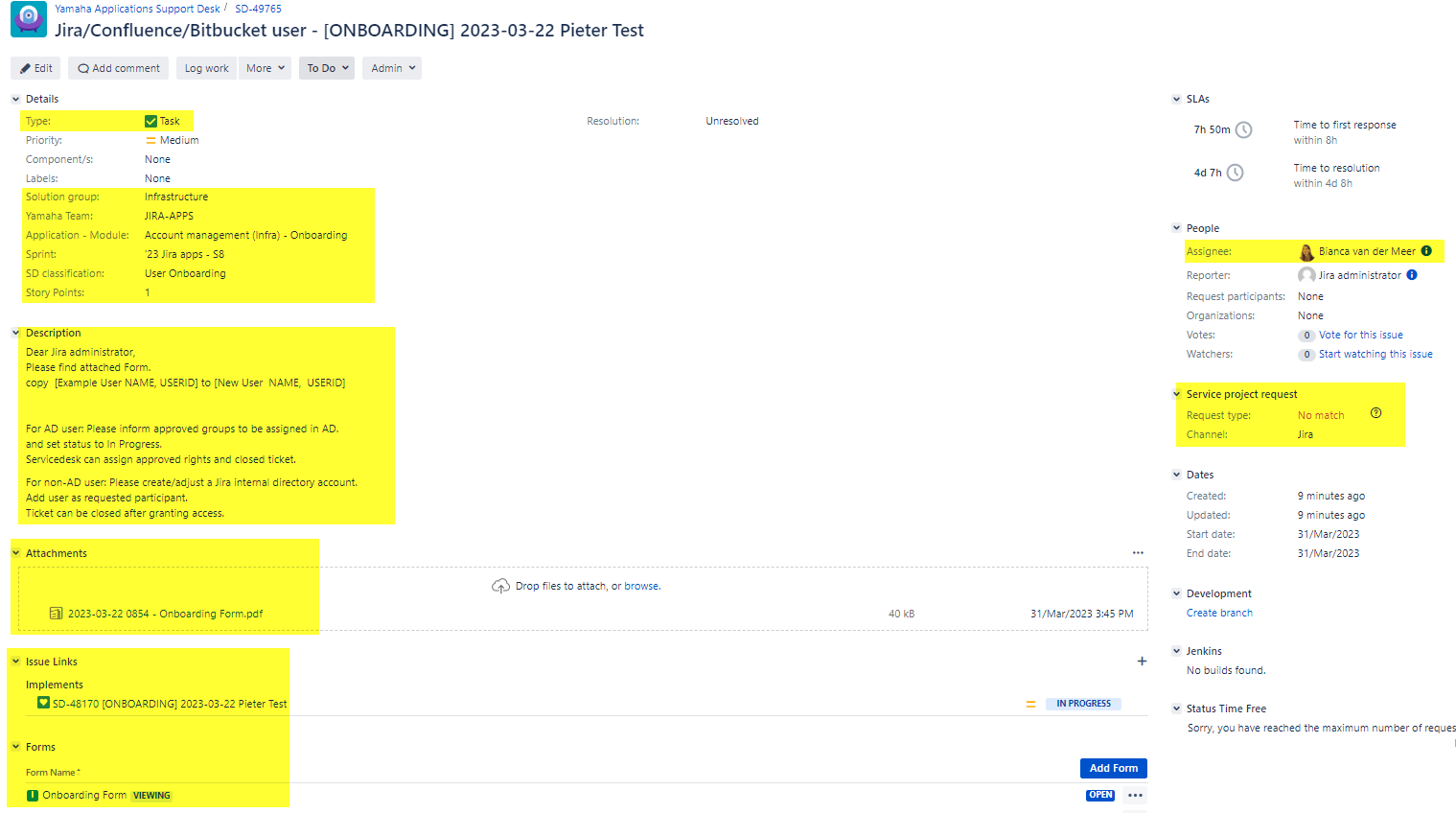Click info icon next to assignee name
The width and height of the screenshot is (1456, 813).
[1426, 251]
